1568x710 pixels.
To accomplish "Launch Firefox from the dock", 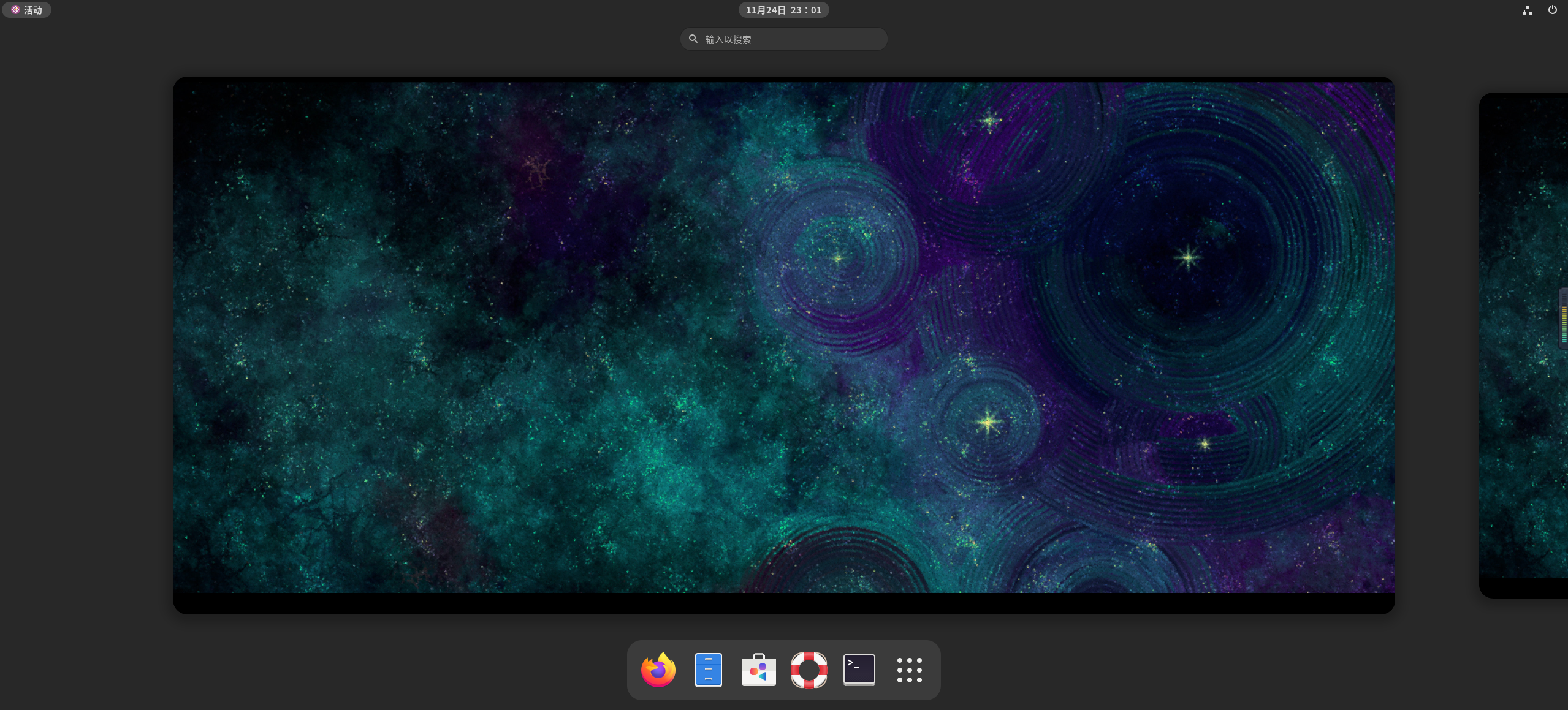I will [658, 670].
